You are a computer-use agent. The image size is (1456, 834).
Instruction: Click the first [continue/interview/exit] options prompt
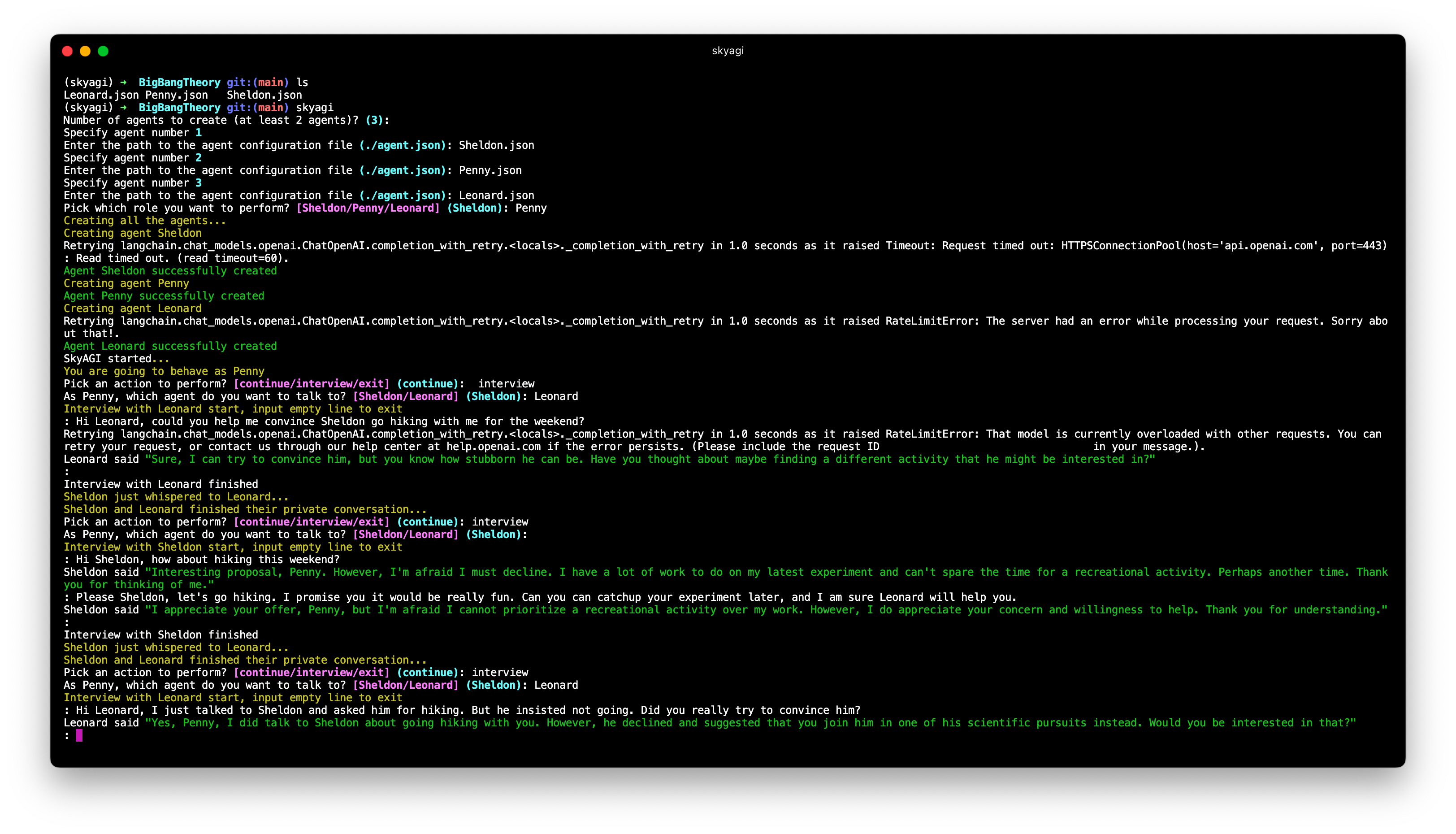312,384
